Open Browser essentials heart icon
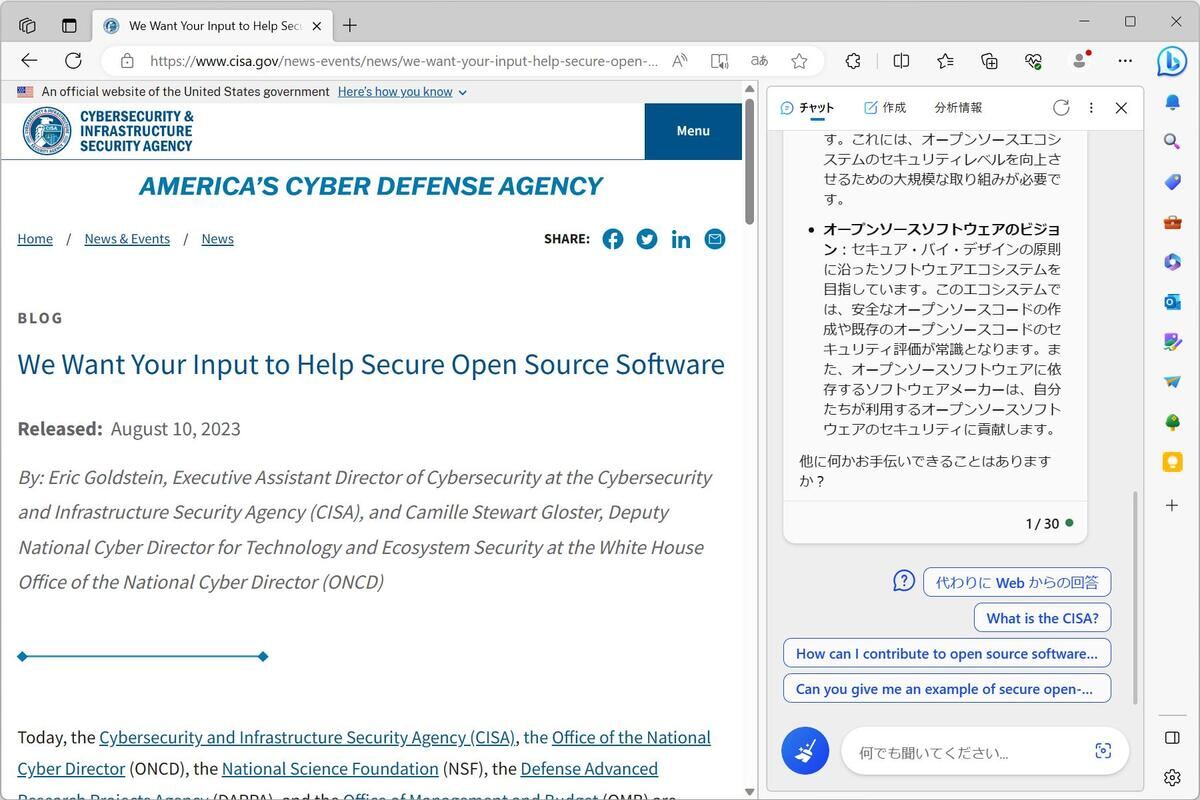This screenshot has width=1200, height=800. tap(1033, 61)
